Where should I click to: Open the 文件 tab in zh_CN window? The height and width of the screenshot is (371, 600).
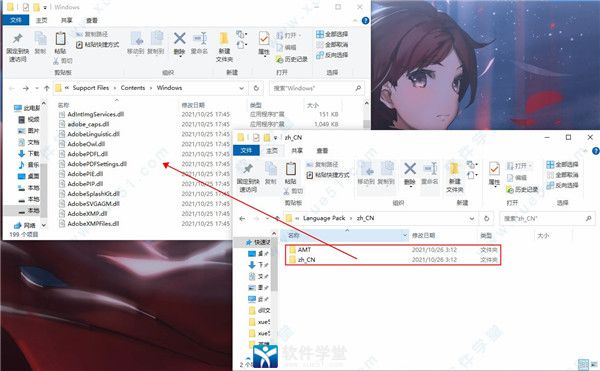coord(246,150)
